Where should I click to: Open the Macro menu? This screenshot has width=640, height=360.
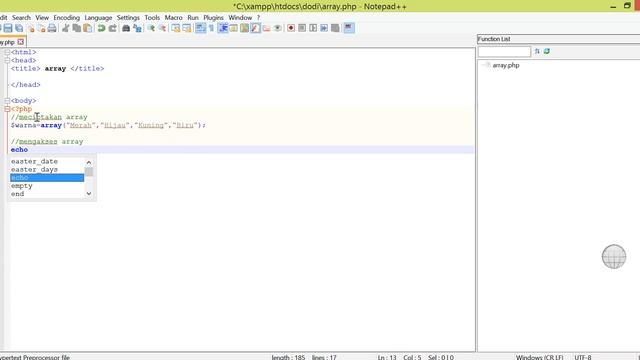173,18
